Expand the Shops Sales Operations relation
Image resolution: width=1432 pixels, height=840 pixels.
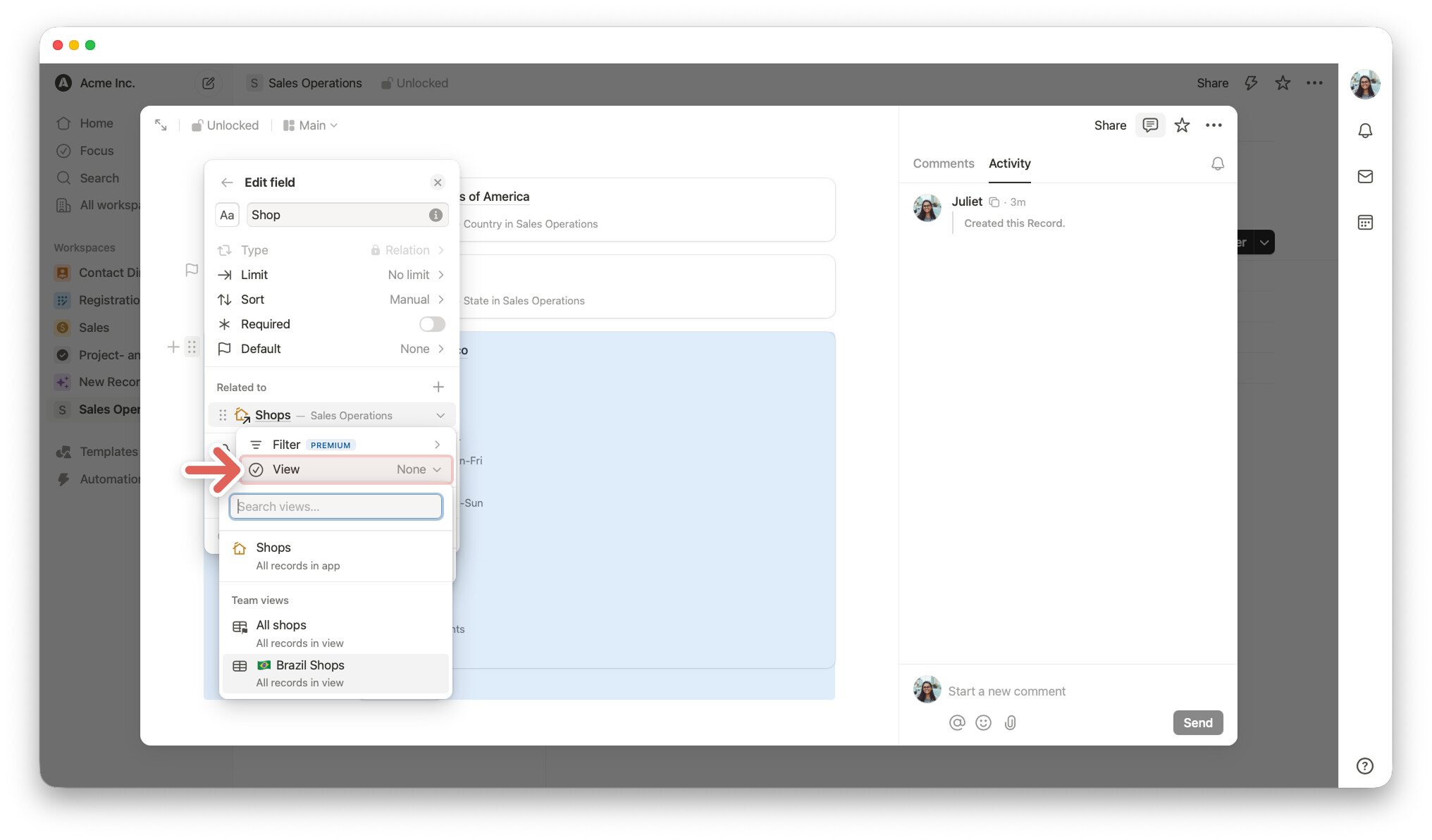point(440,416)
